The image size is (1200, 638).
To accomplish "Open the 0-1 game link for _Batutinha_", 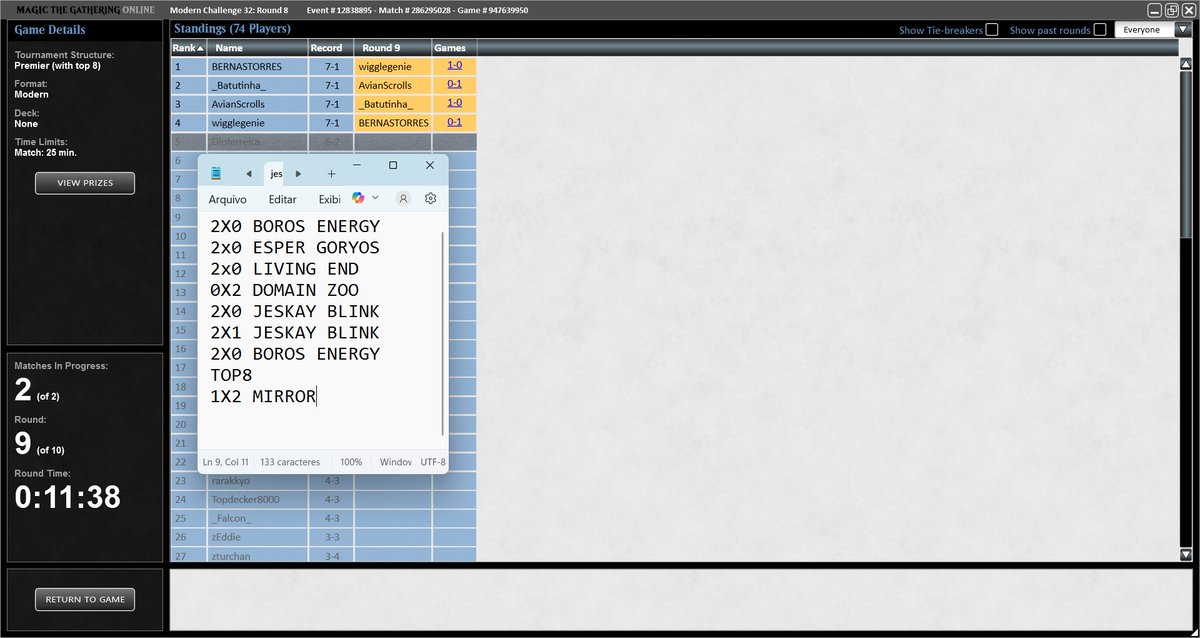I will point(454,84).
